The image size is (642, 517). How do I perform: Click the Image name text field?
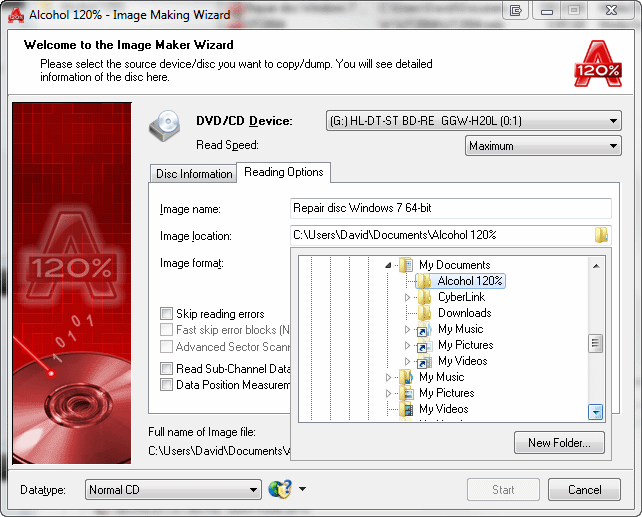449,209
